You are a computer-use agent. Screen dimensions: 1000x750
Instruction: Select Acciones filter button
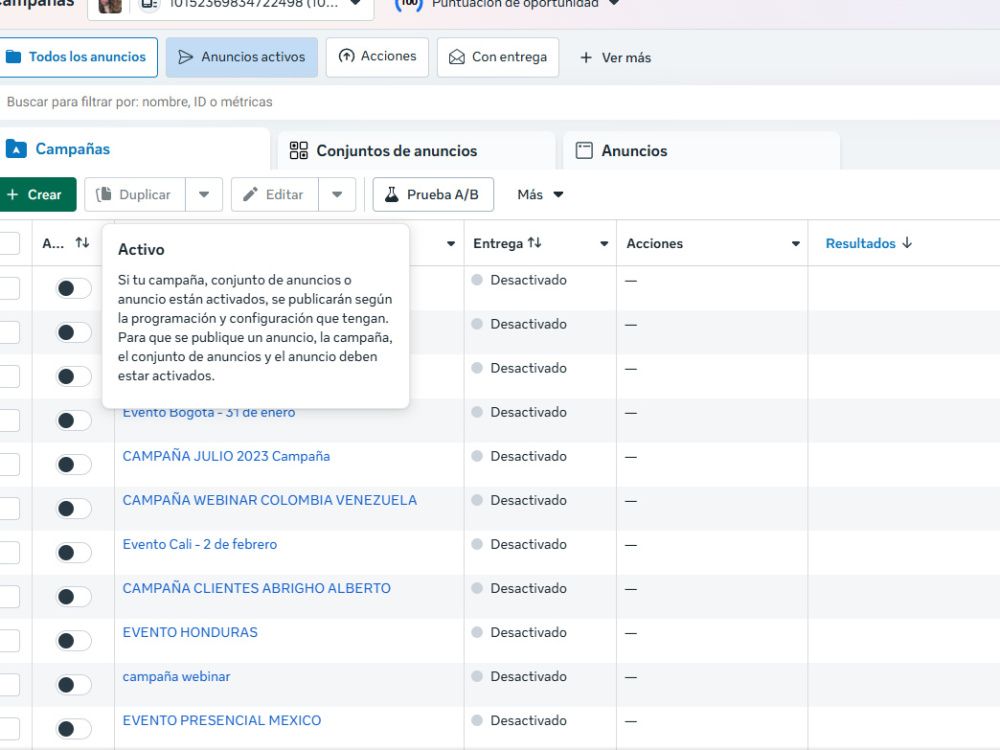pos(377,57)
